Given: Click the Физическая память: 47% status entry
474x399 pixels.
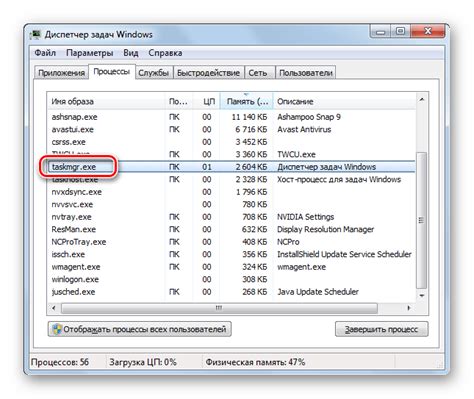Looking at the screenshot, I should [255, 362].
